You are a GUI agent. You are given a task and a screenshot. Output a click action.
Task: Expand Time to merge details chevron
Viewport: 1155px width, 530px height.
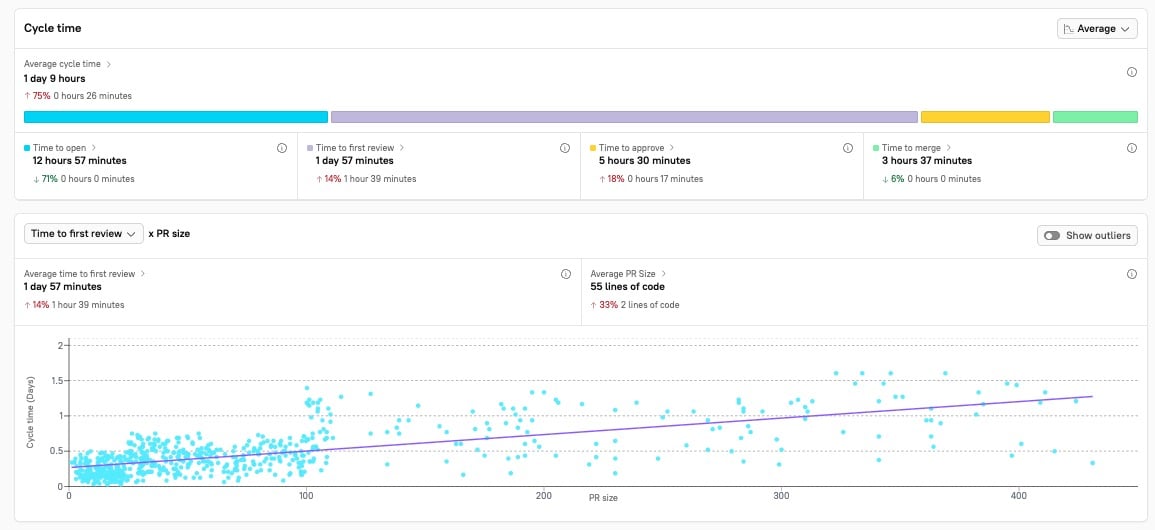949,148
